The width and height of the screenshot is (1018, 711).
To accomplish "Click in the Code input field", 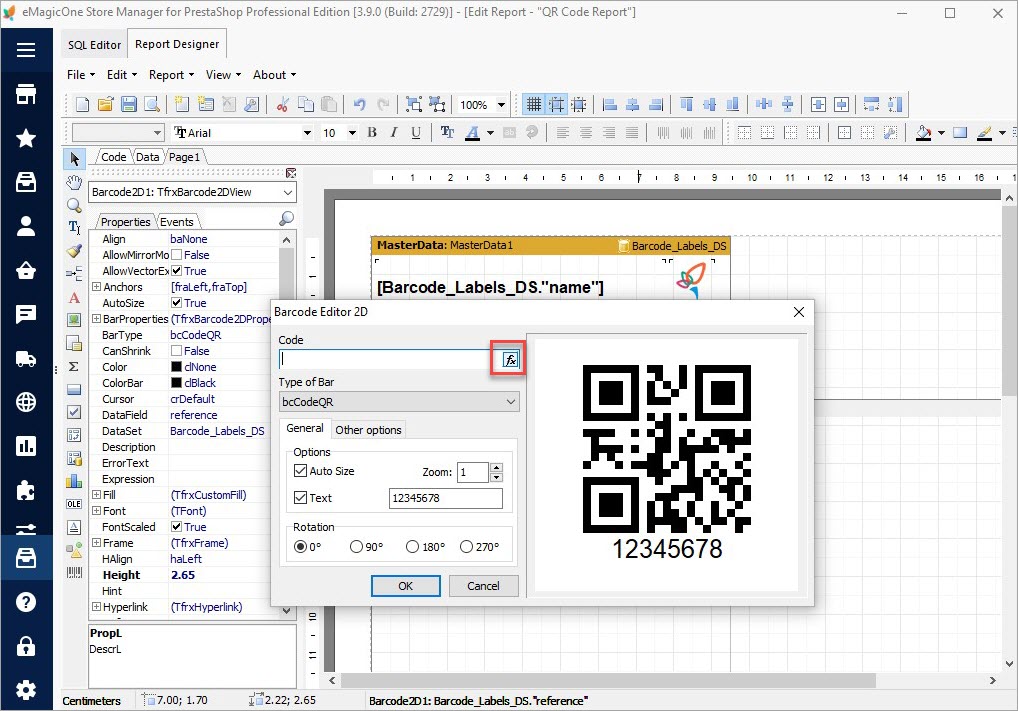I will point(391,360).
